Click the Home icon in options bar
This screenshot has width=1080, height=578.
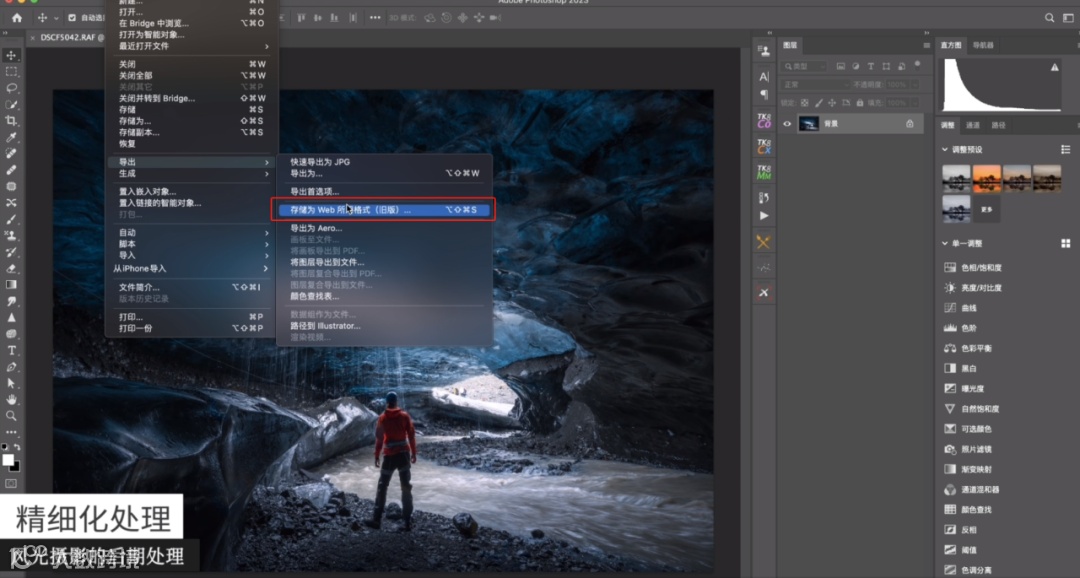coord(17,18)
